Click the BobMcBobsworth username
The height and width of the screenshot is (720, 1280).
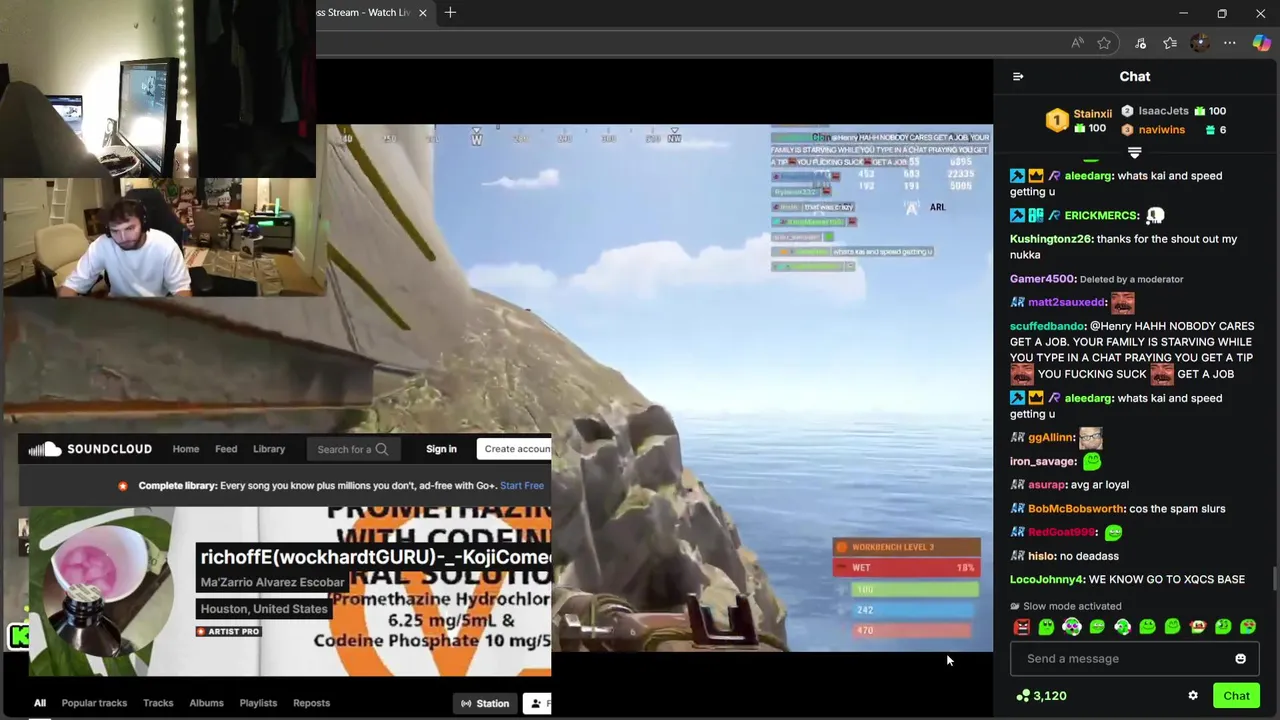1075,509
